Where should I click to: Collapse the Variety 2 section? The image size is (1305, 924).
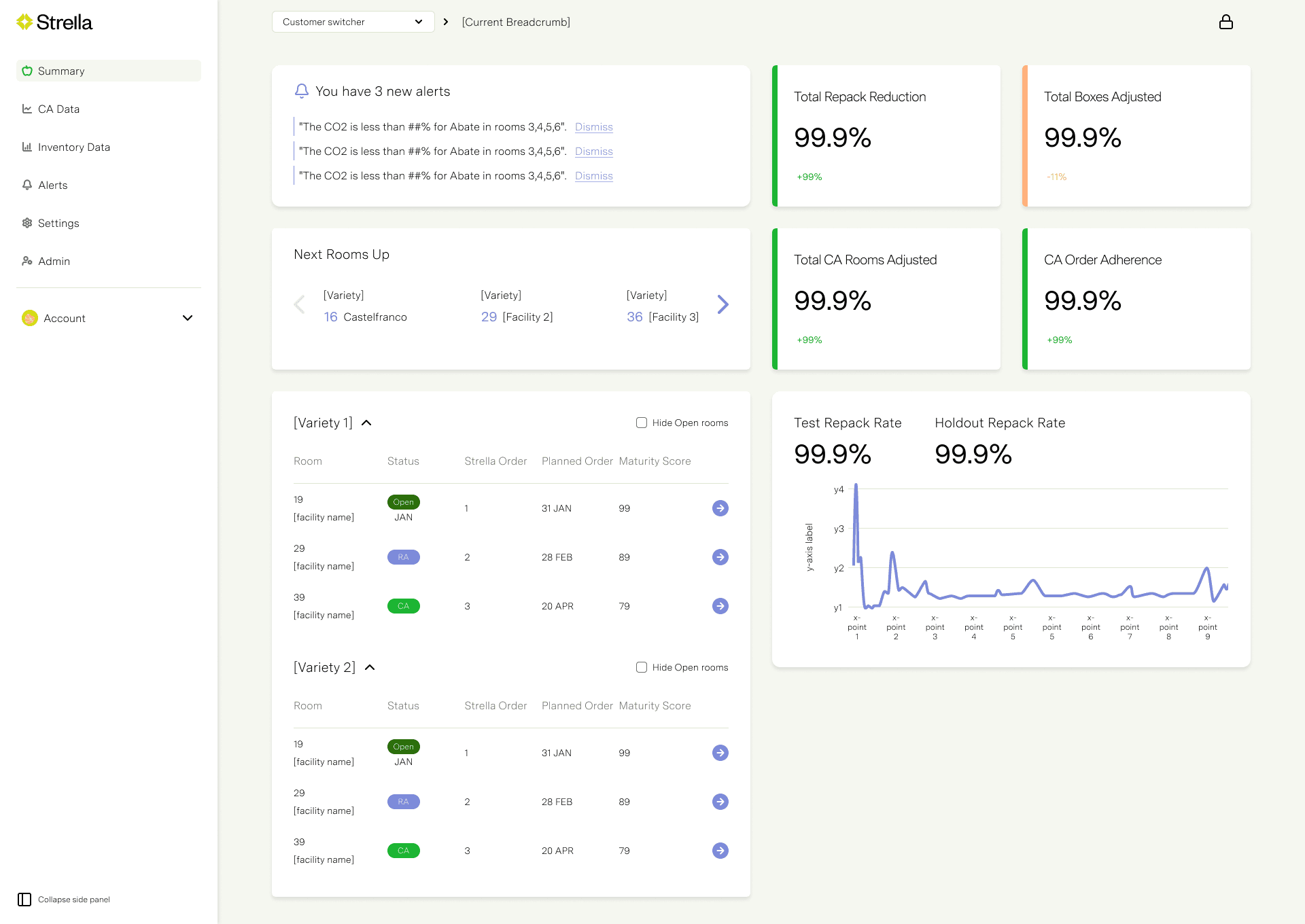(370, 667)
